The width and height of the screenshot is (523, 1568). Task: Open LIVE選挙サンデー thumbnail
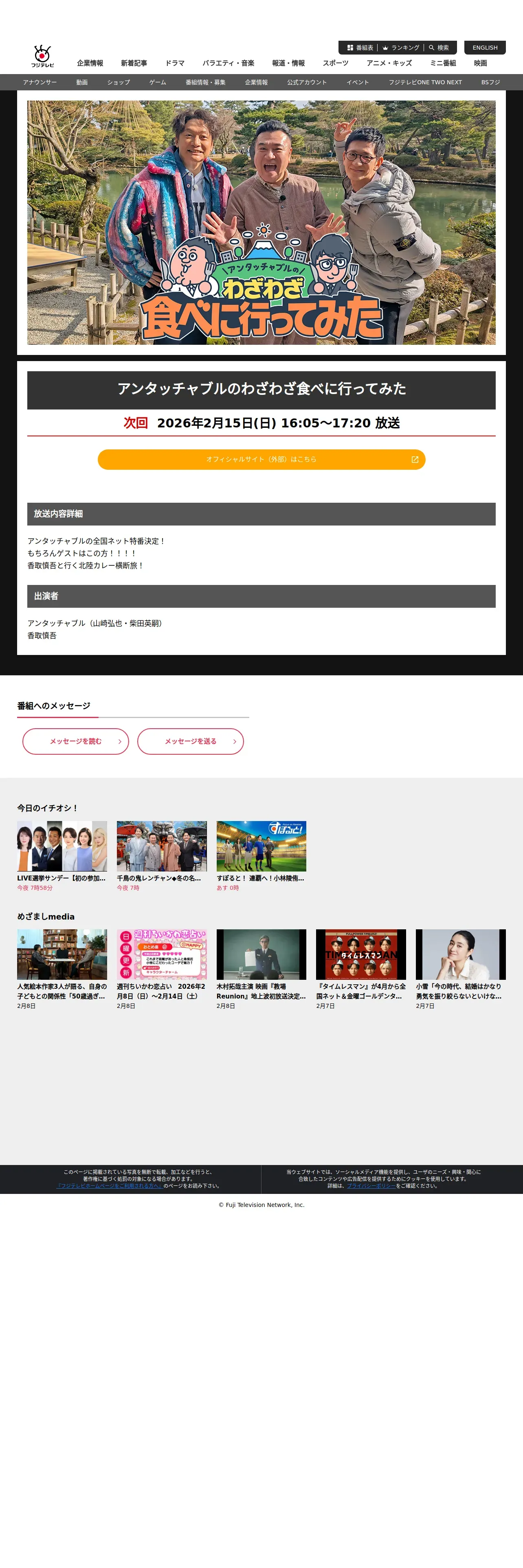click(x=62, y=845)
